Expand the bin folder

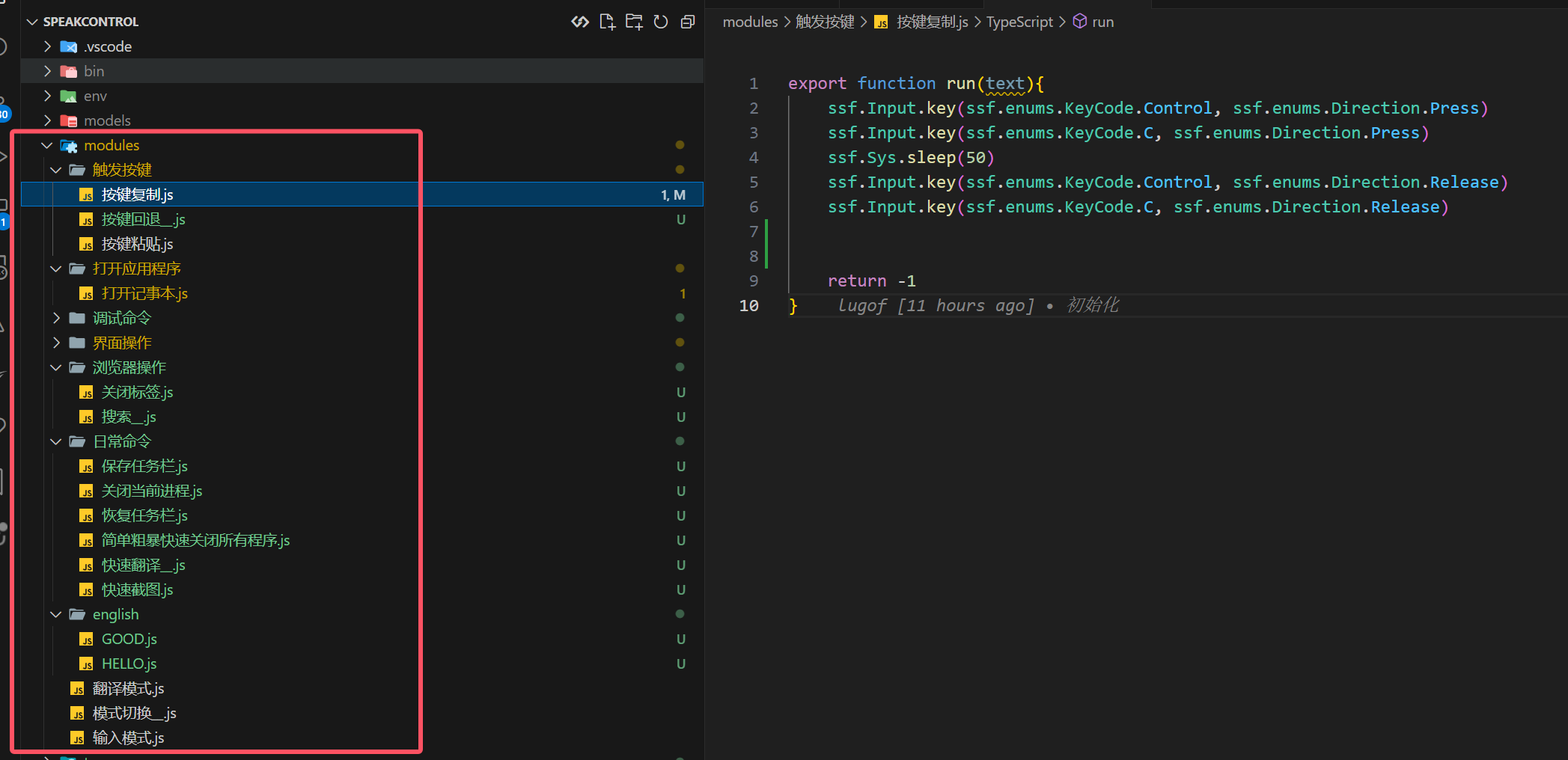tap(48, 71)
